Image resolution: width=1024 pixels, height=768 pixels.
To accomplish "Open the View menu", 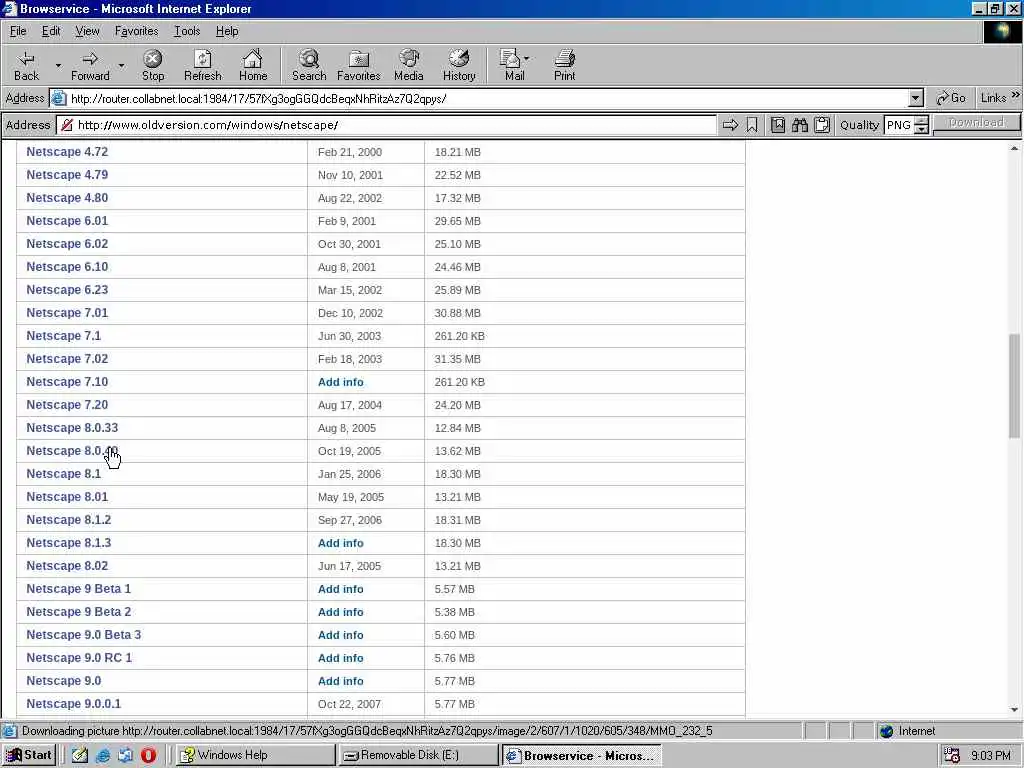I will click(x=87, y=31).
